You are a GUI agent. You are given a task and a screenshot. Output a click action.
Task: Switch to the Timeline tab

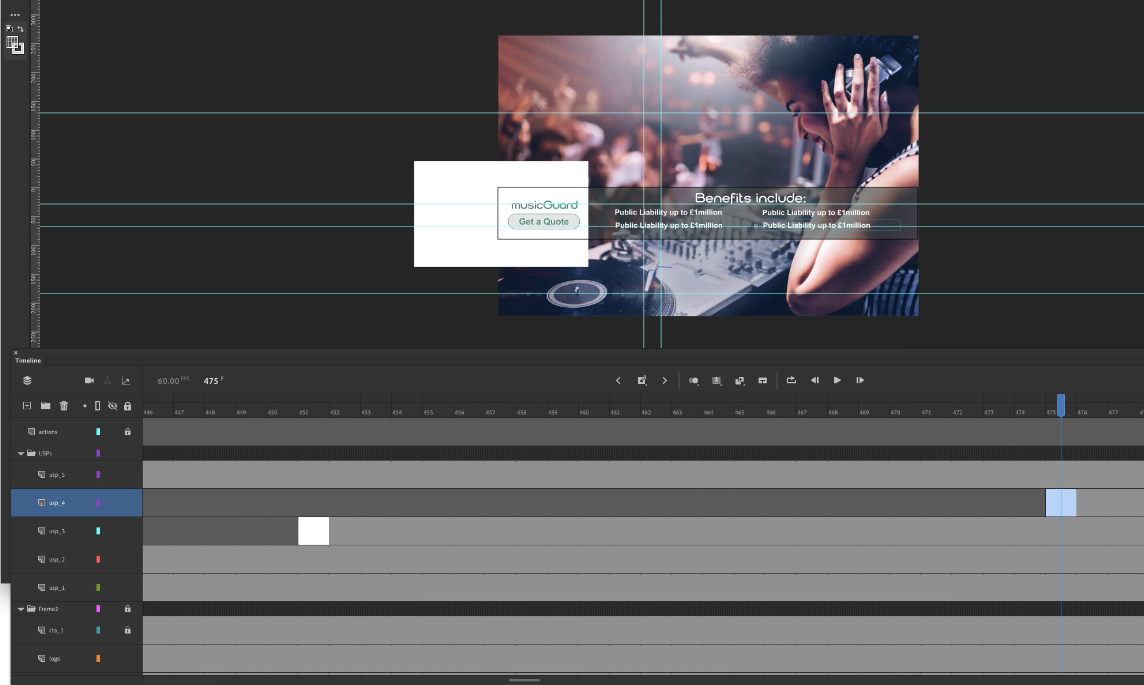[x=27, y=360]
